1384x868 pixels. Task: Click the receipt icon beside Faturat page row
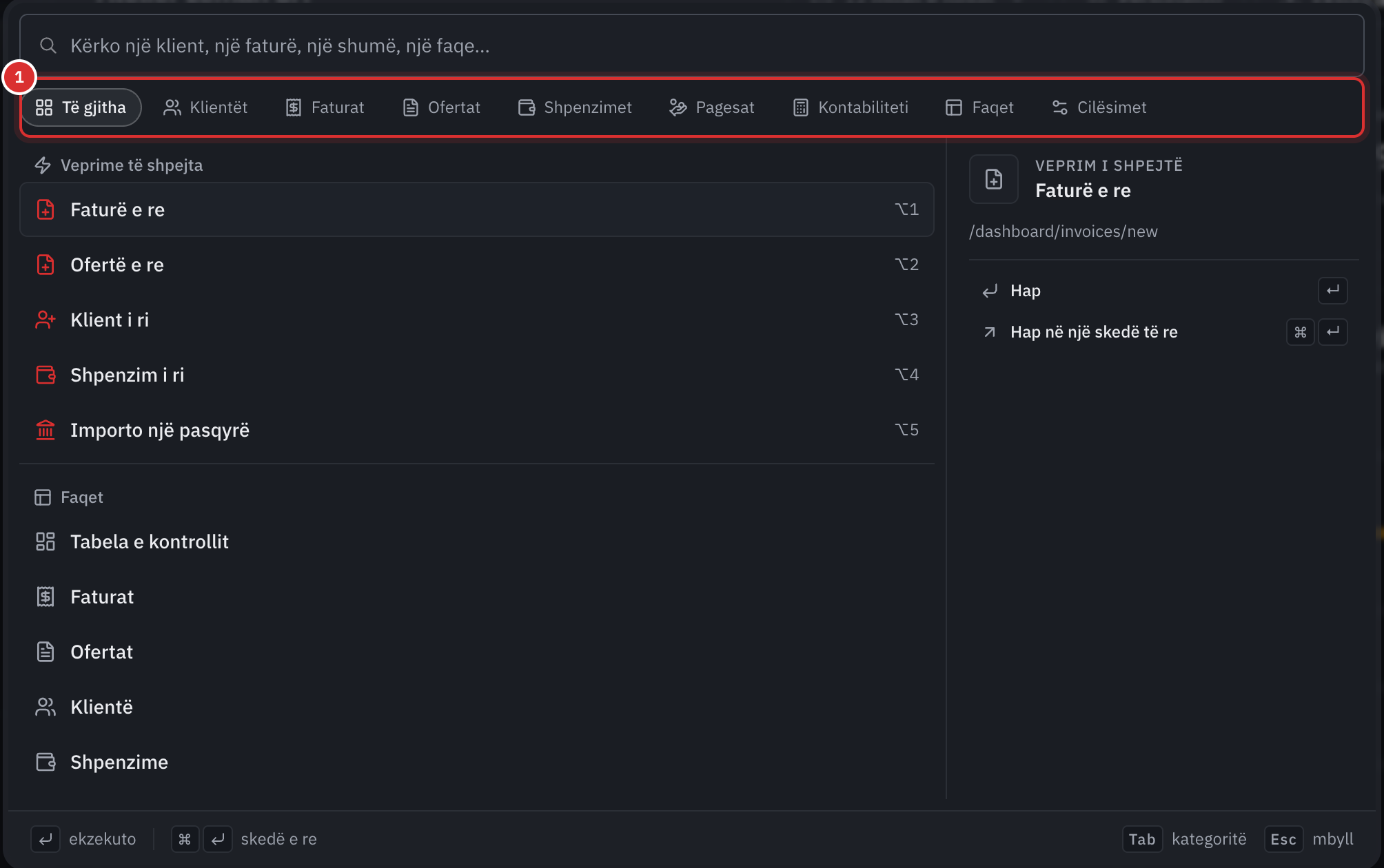(45, 597)
